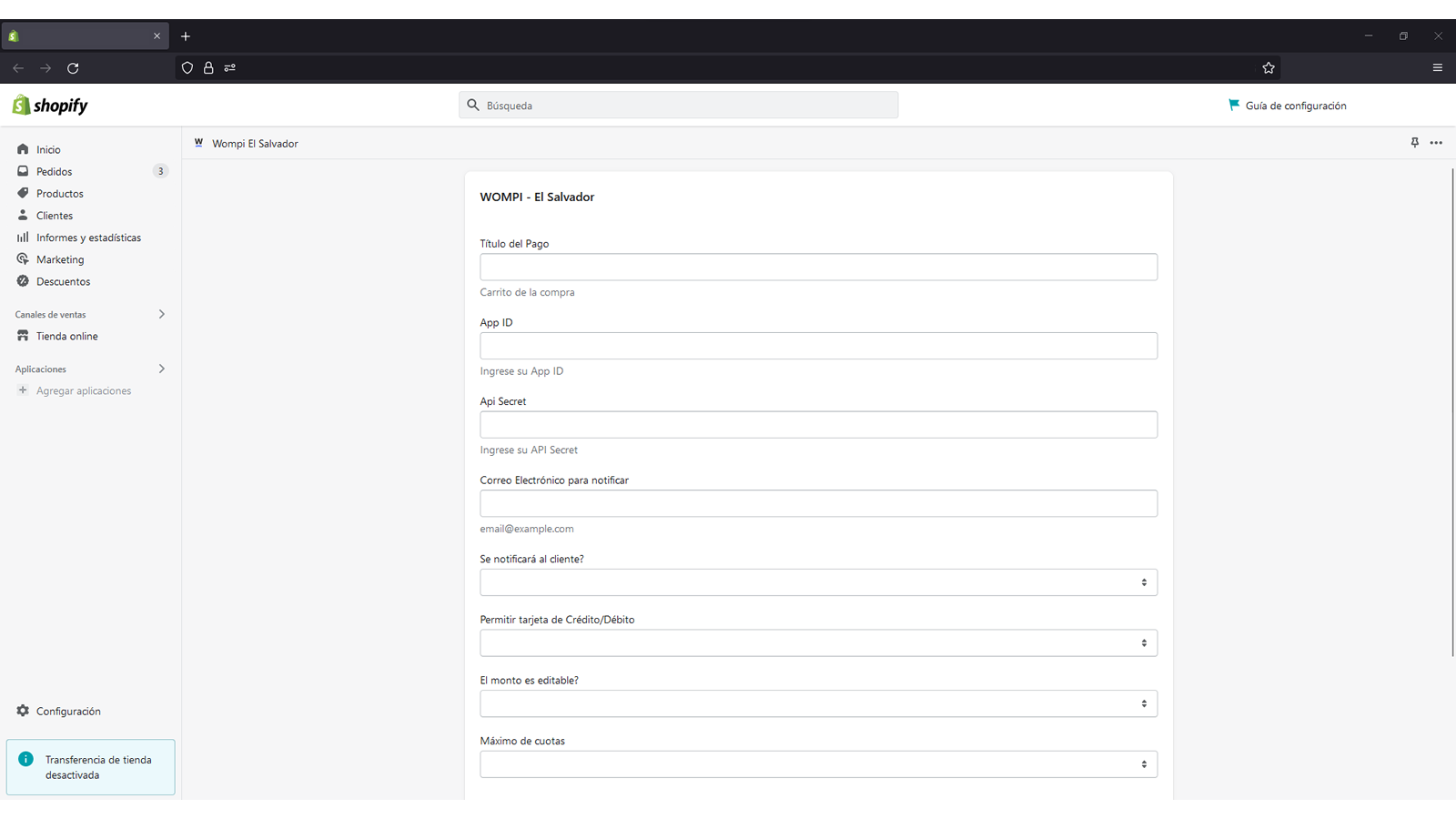Click the page vertical scrollbar
The width and height of the screenshot is (1456, 819).
[1452, 411]
